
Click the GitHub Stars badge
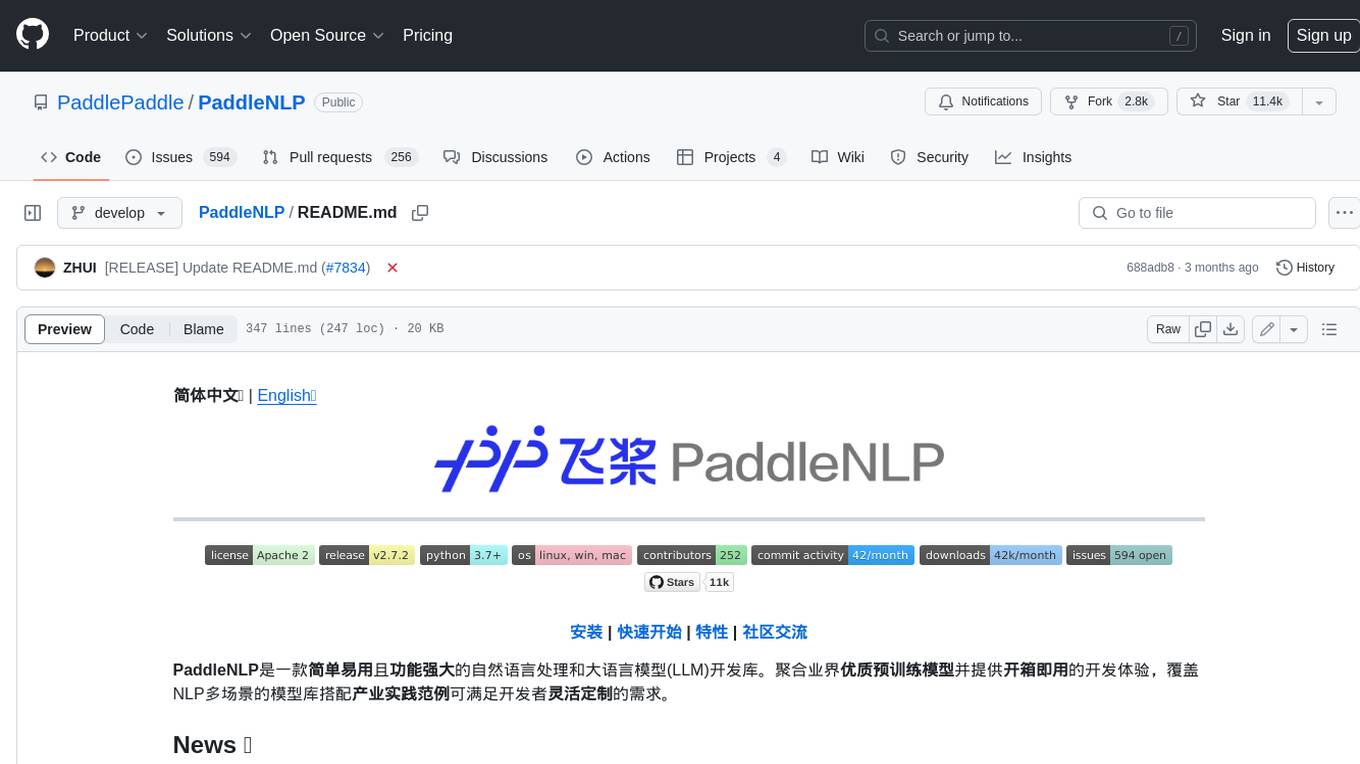pos(672,582)
